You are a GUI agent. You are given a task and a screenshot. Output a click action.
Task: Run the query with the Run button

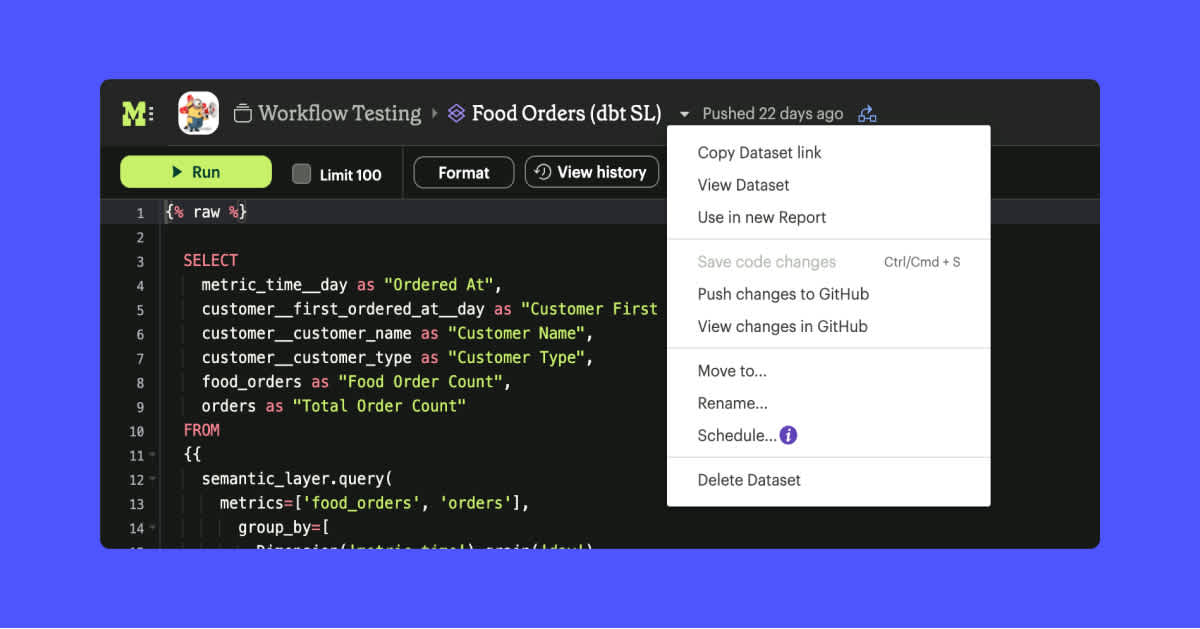196,172
